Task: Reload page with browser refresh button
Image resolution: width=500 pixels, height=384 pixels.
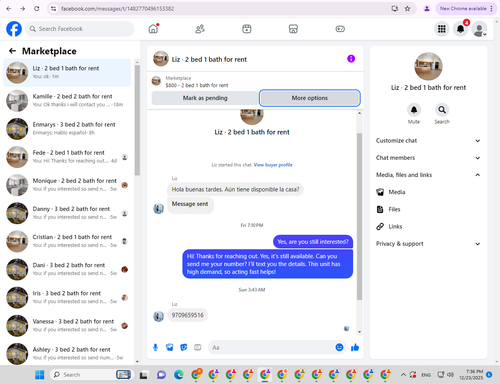Action: coord(36,9)
